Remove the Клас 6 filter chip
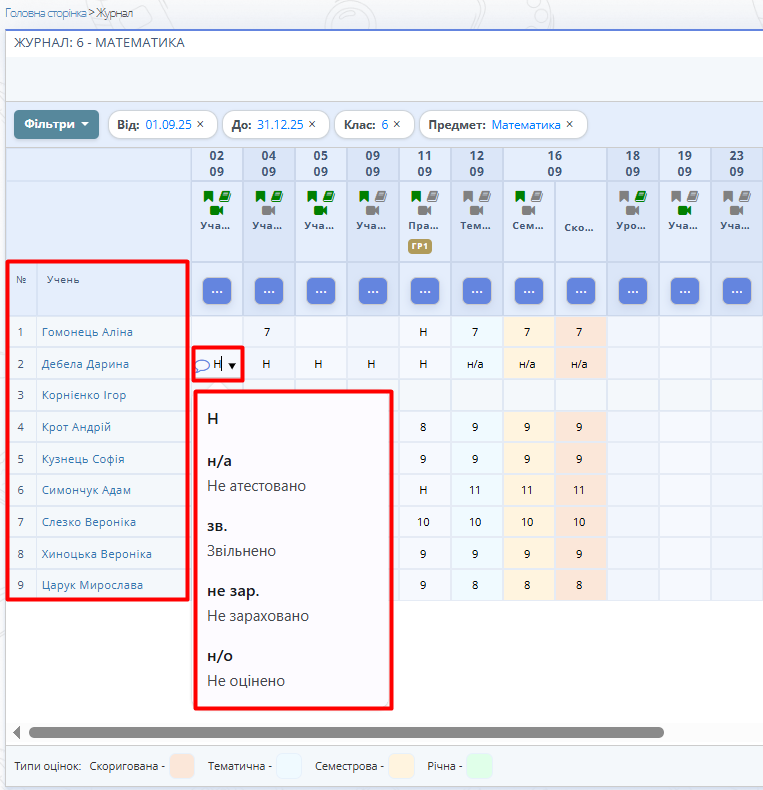763x790 pixels. coord(396,125)
